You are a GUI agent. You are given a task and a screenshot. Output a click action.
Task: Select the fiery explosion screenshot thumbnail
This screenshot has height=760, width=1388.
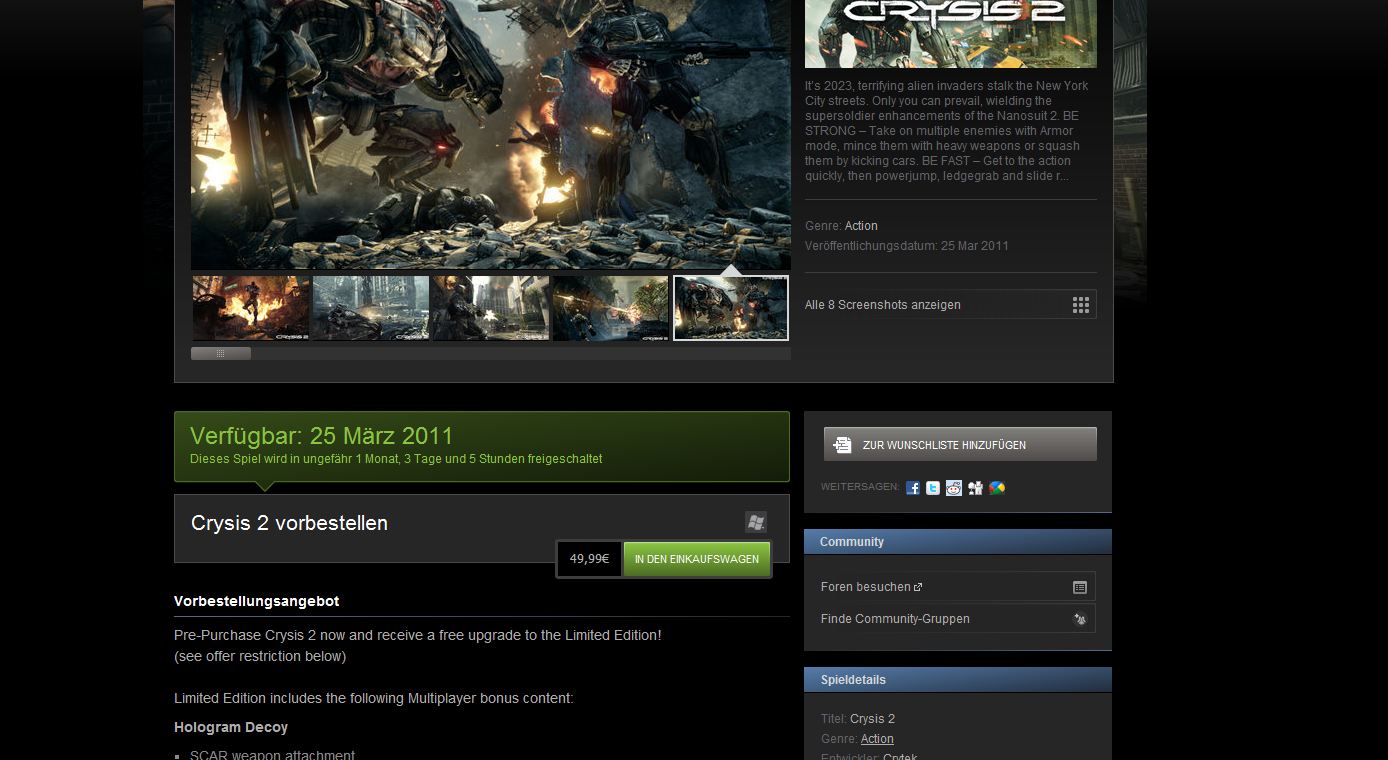coord(251,308)
